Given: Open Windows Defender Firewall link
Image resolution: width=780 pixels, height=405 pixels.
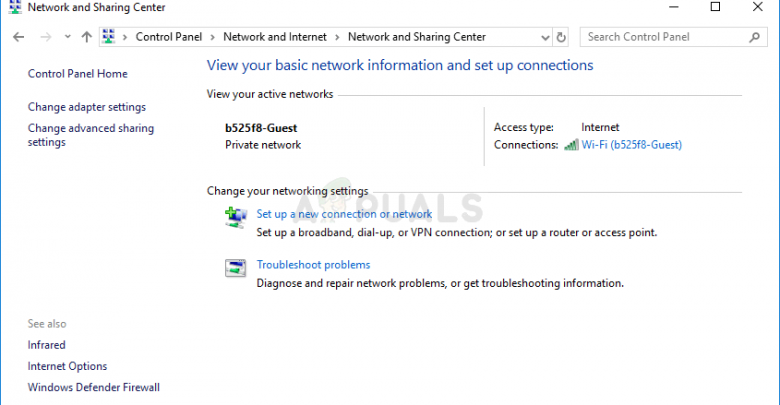Looking at the screenshot, I should pos(93,387).
